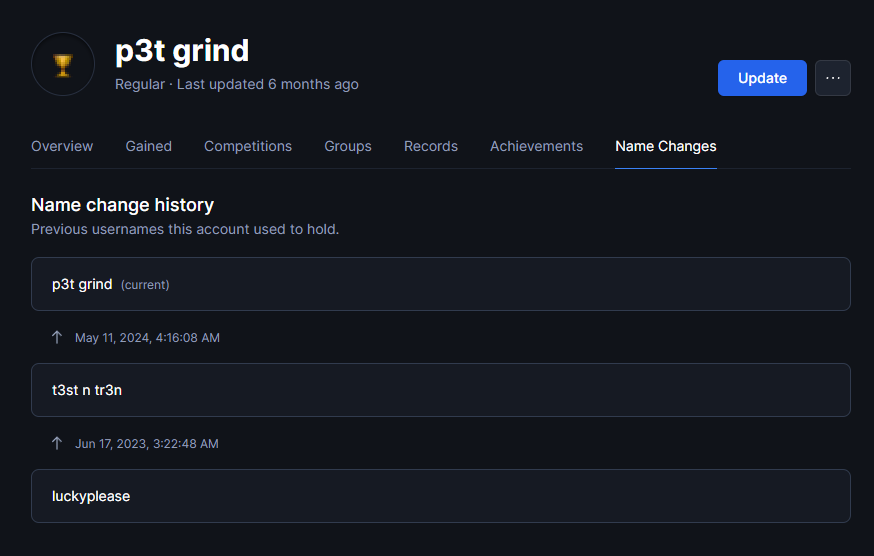Go to the Competitions tab
Viewport: 874px width, 556px height.
pyautogui.click(x=248, y=146)
